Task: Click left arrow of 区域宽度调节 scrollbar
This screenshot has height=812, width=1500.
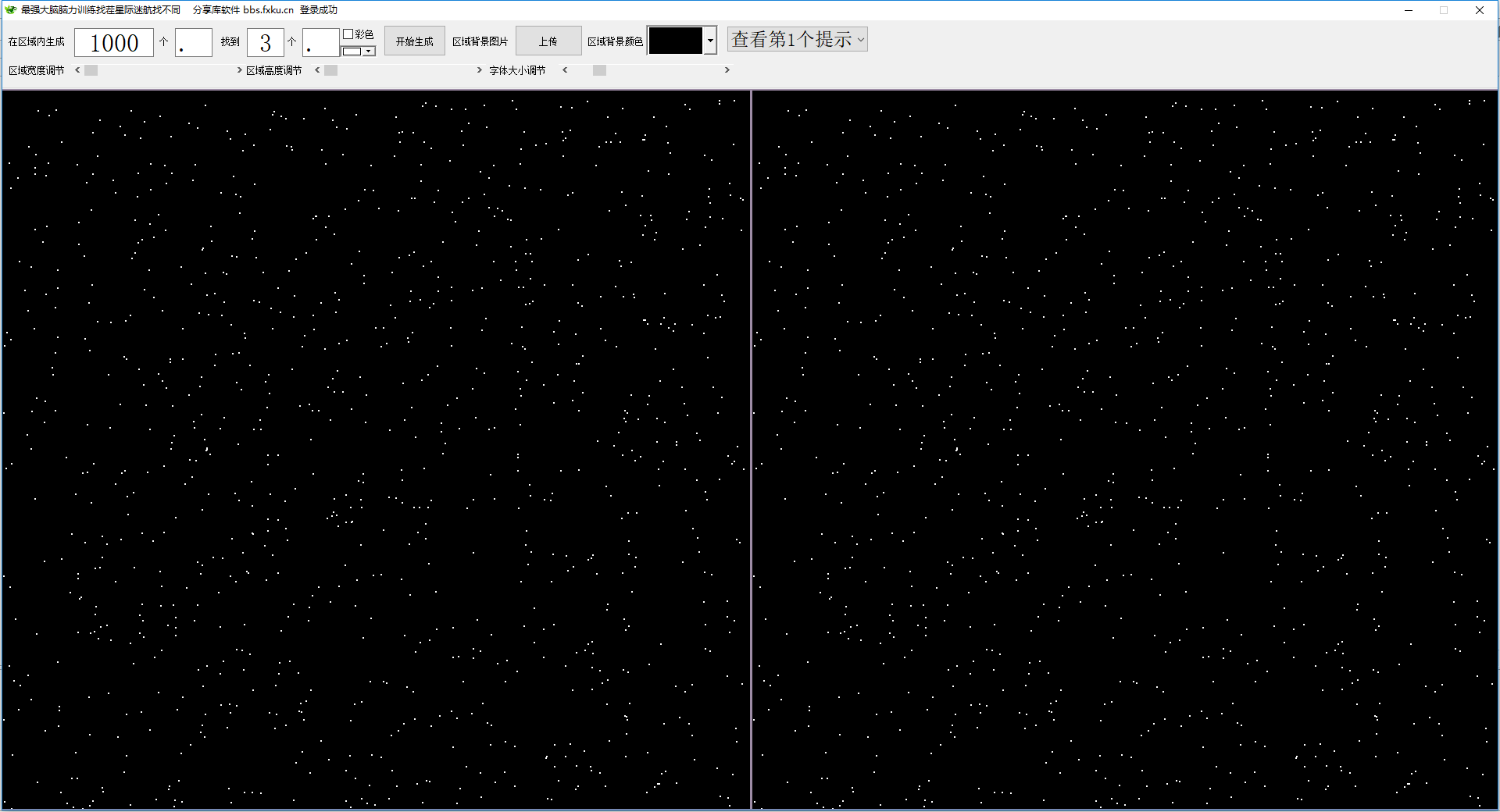Action: (77, 70)
